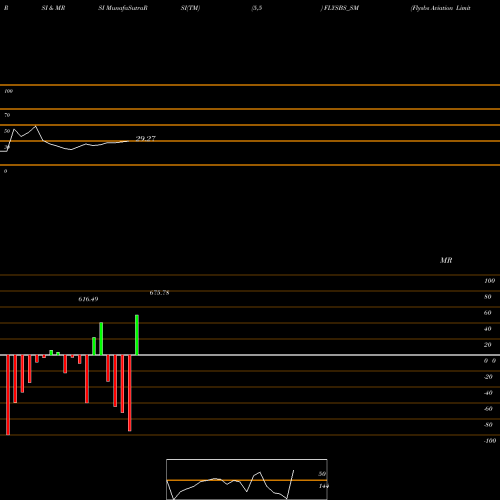Viewport: 500px width, 500px height.
Task: Click the FLYSBS_SM symbol text in header
Action: 341,8
